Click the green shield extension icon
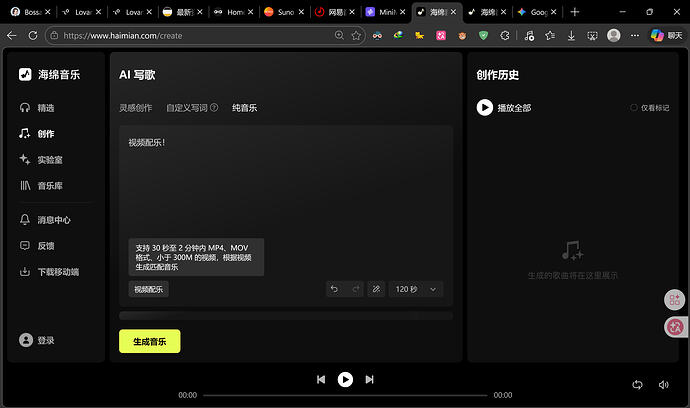The image size is (690, 408). (x=483, y=36)
